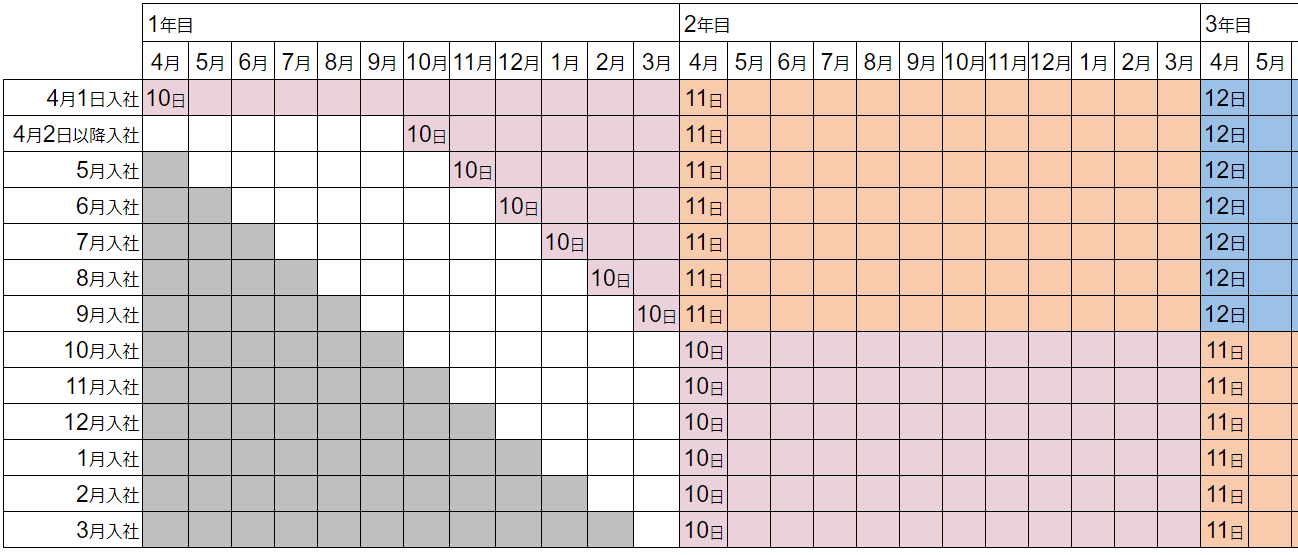Select the 10月 month header under 1年目
1298x555 pixels.
427,62
